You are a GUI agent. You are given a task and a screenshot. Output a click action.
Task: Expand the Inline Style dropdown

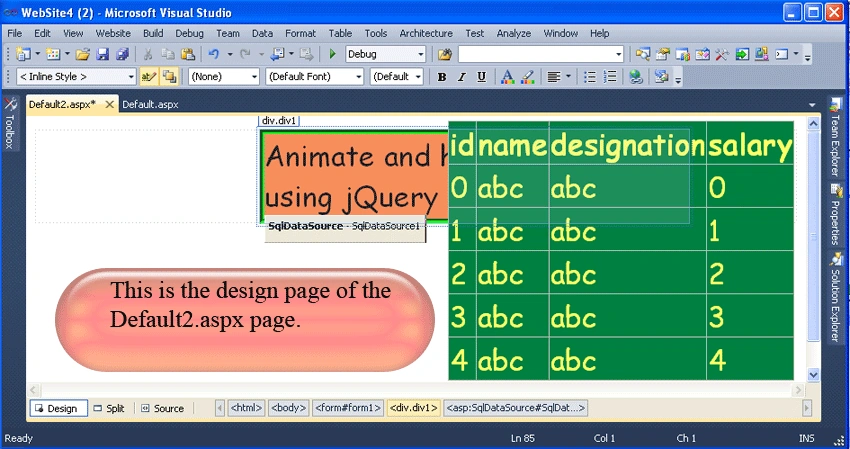(x=76, y=76)
